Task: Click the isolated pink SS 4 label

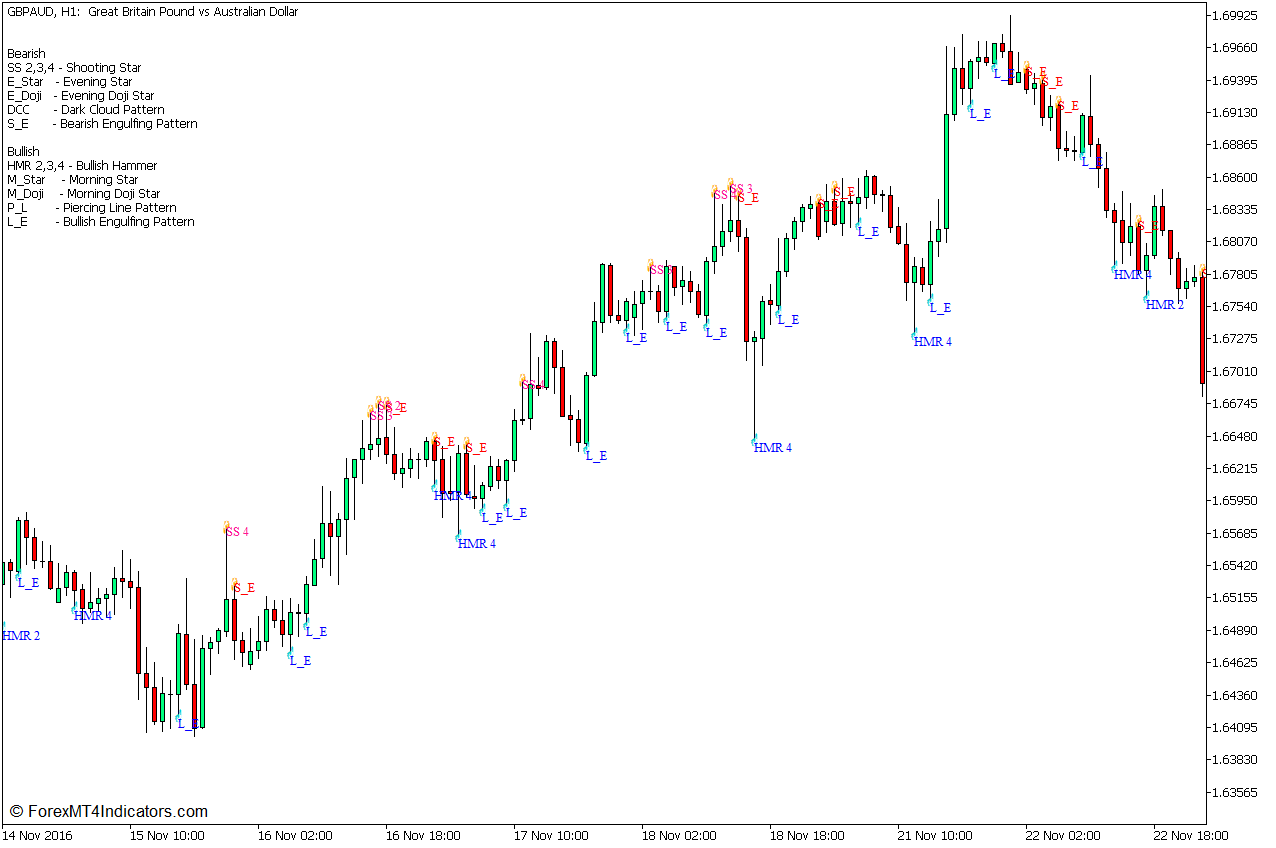Action: click(237, 532)
